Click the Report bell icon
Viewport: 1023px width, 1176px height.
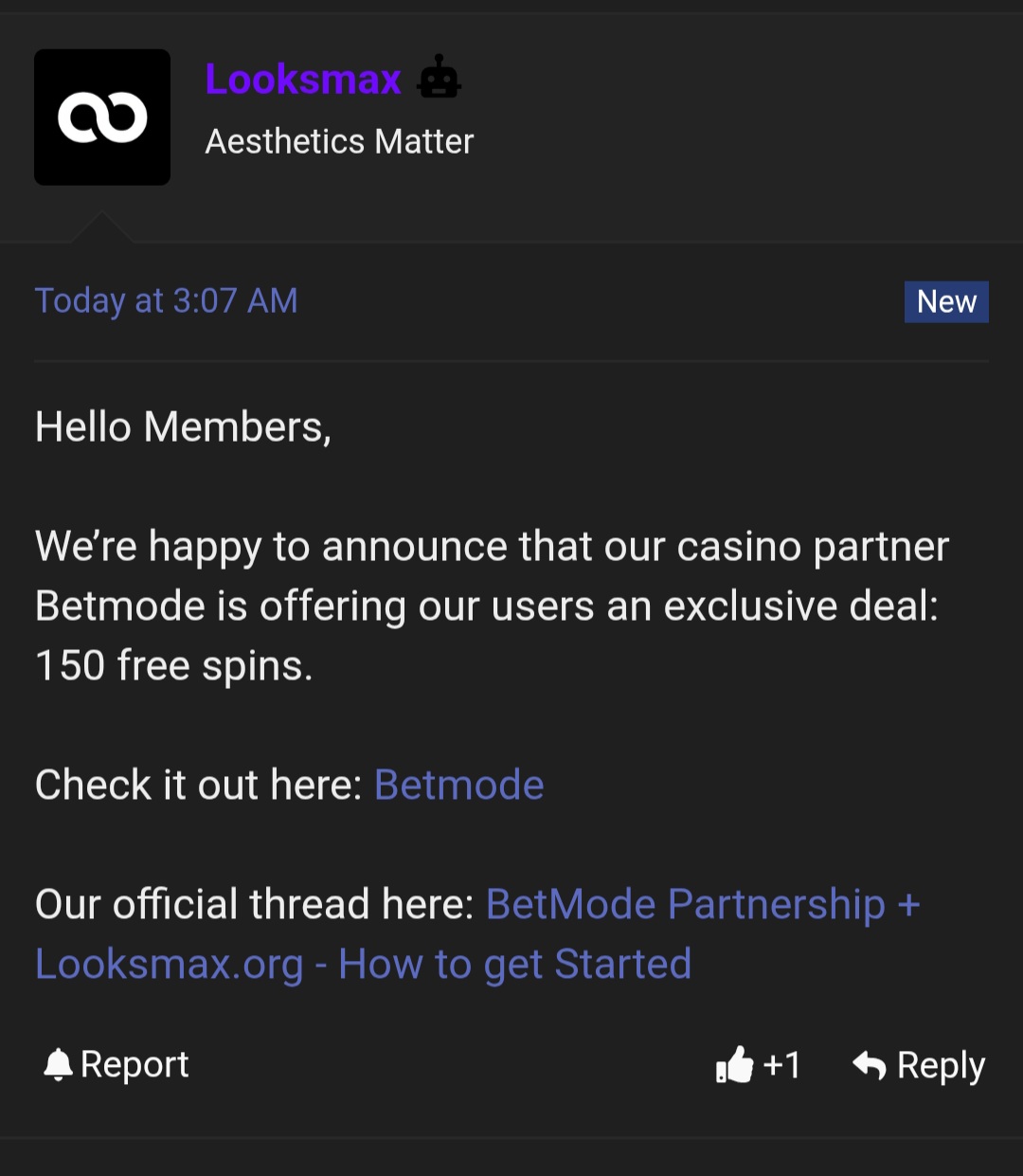click(x=59, y=1065)
